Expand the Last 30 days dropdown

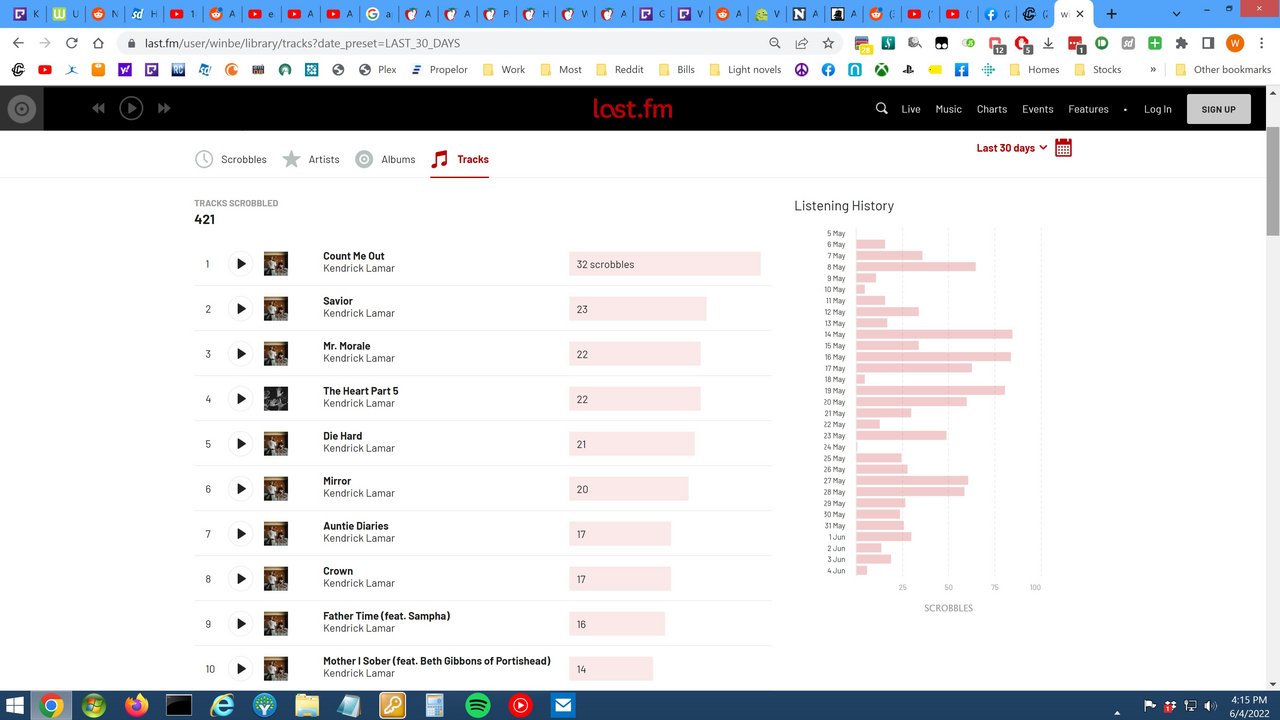[x=1012, y=148]
